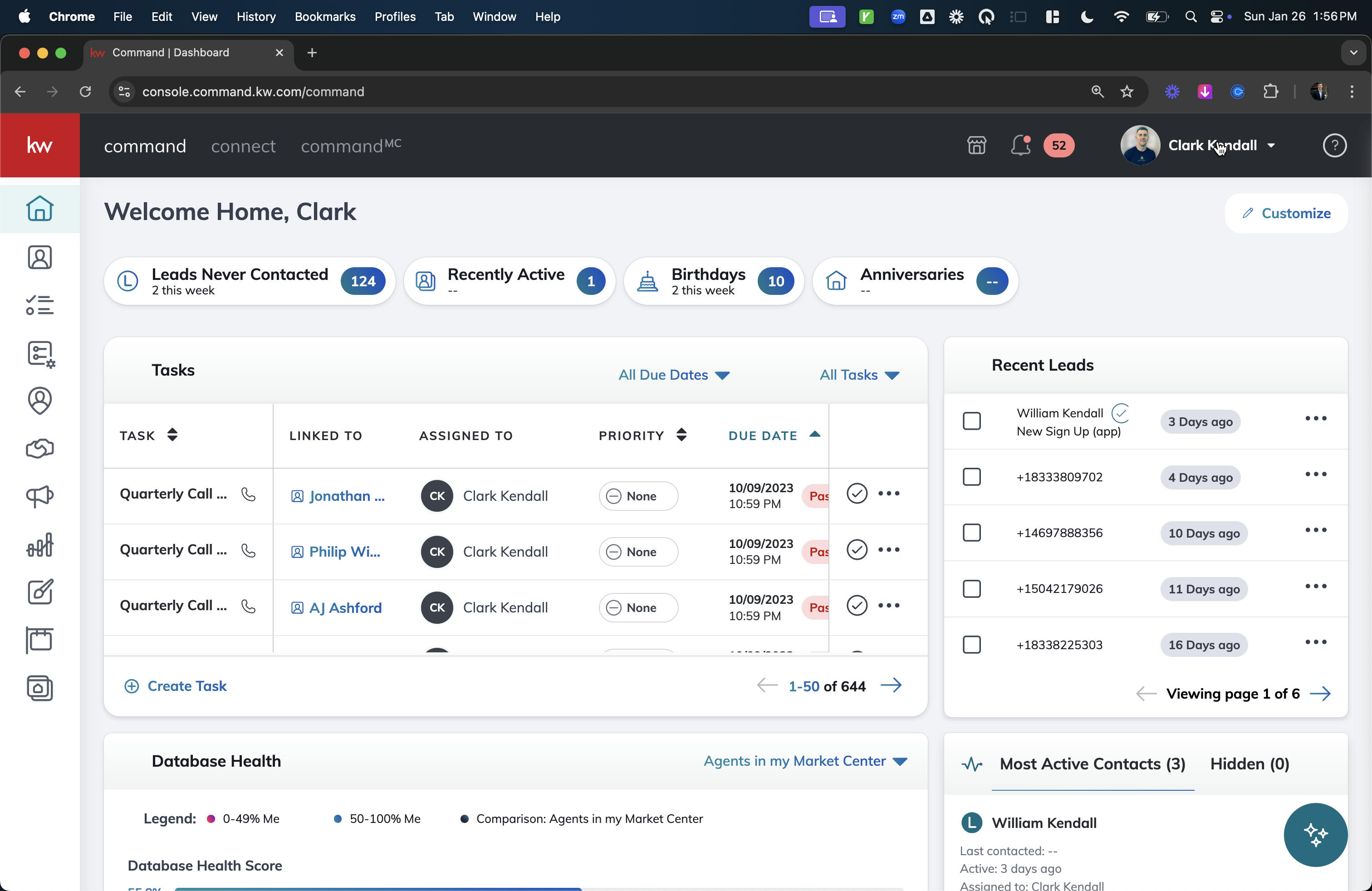The width and height of the screenshot is (1372, 891).
Task: Click Create Task
Action: (175, 686)
